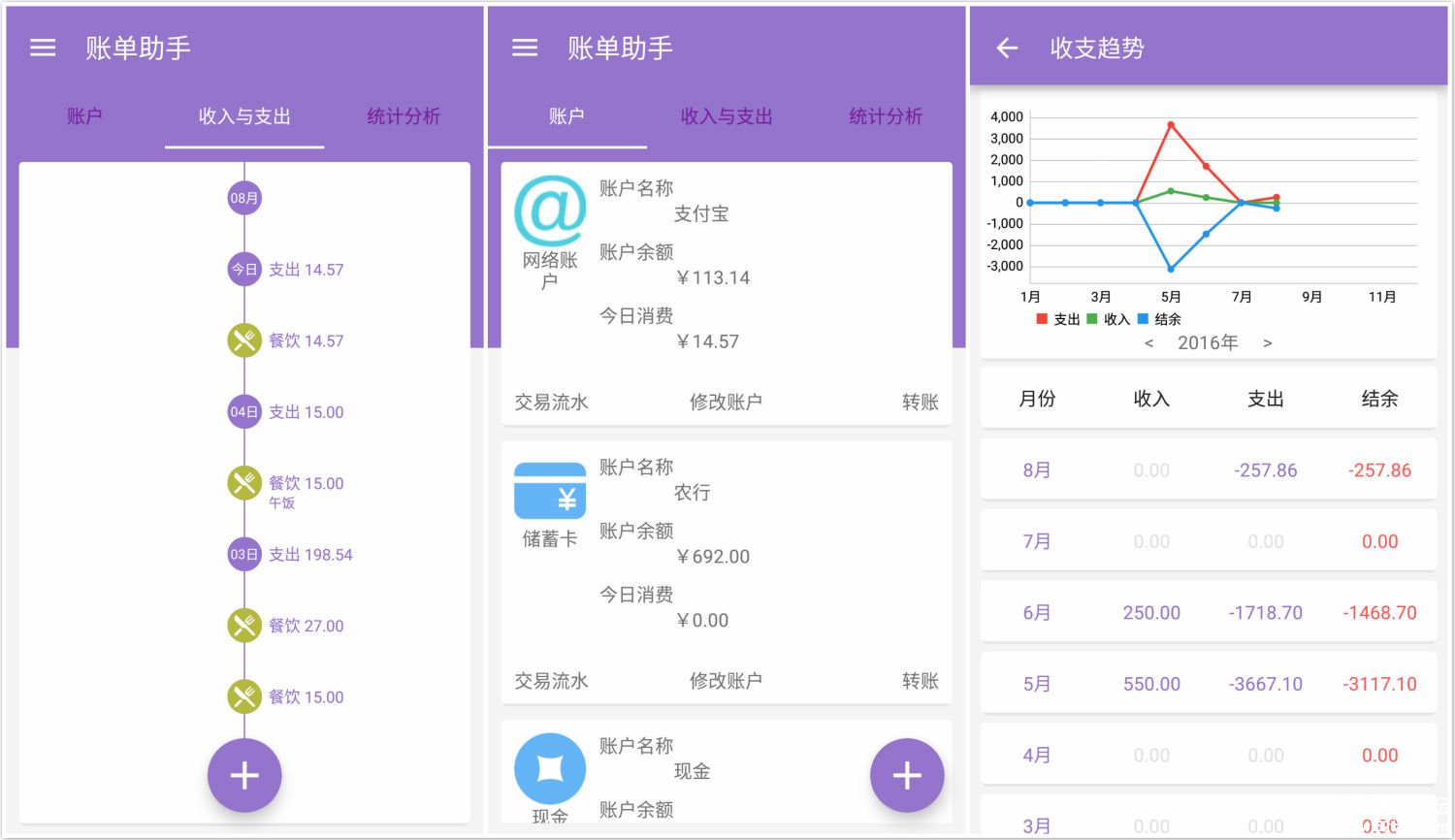
Task: Tap the plus button on the timeline screen
Action: tap(244, 775)
